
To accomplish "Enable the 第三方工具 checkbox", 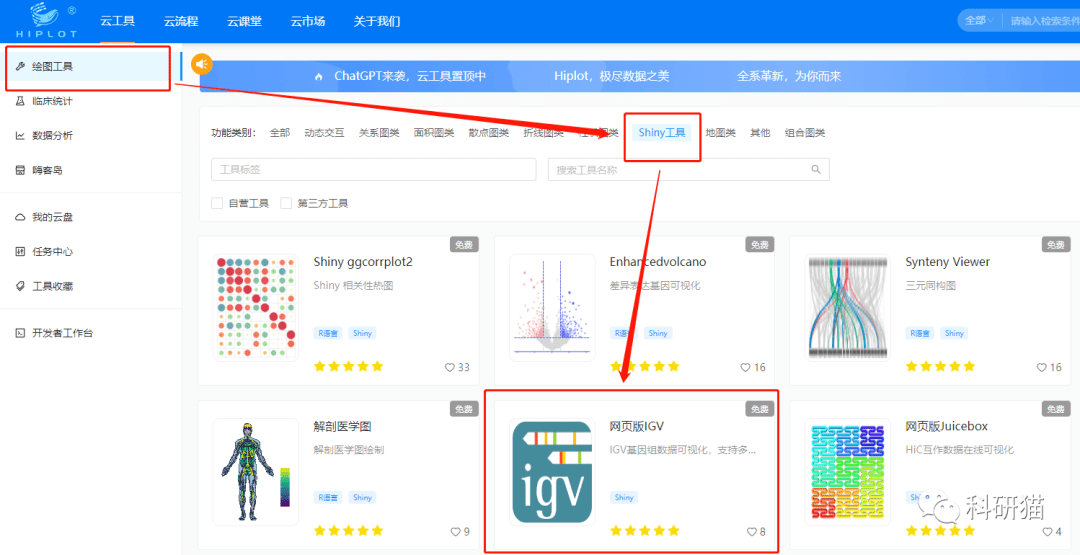I will coord(286,204).
